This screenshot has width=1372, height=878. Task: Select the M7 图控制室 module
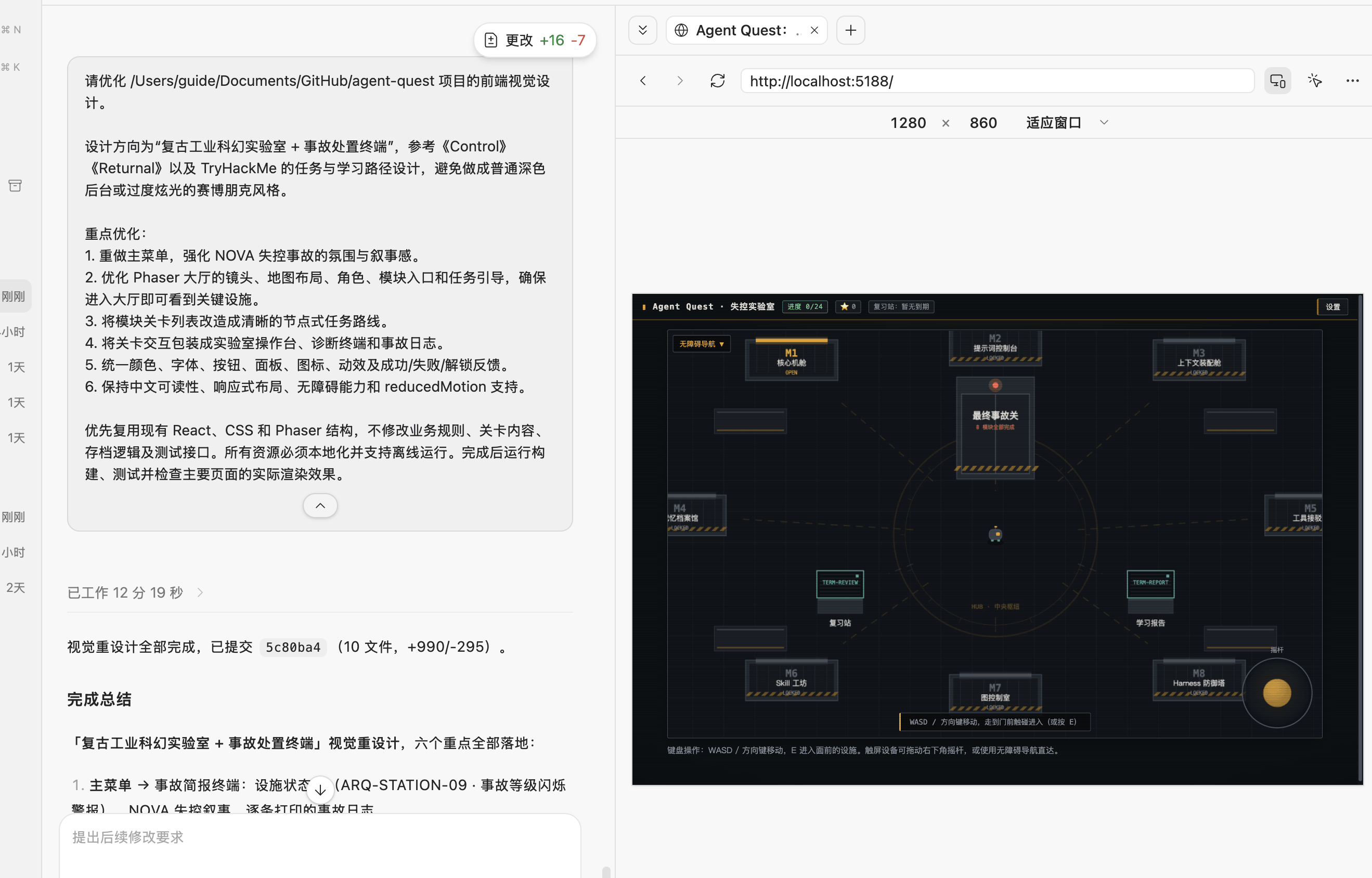995,694
